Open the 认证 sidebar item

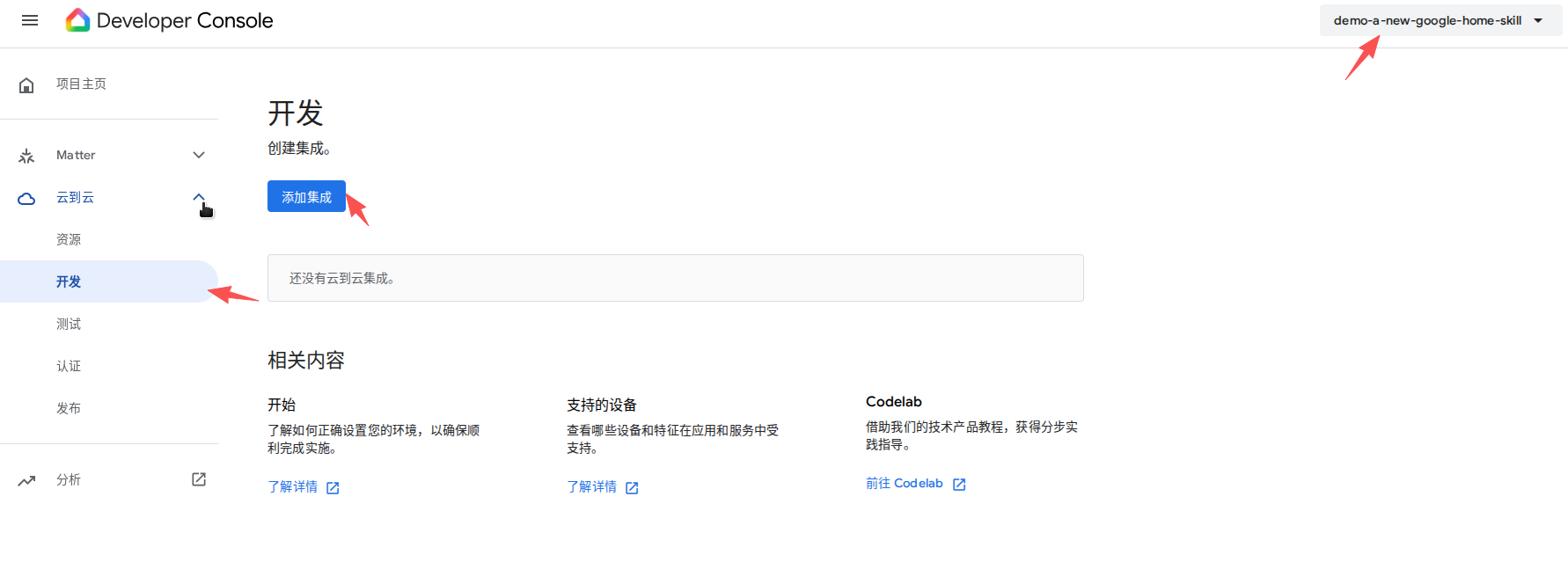coord(69,366)
